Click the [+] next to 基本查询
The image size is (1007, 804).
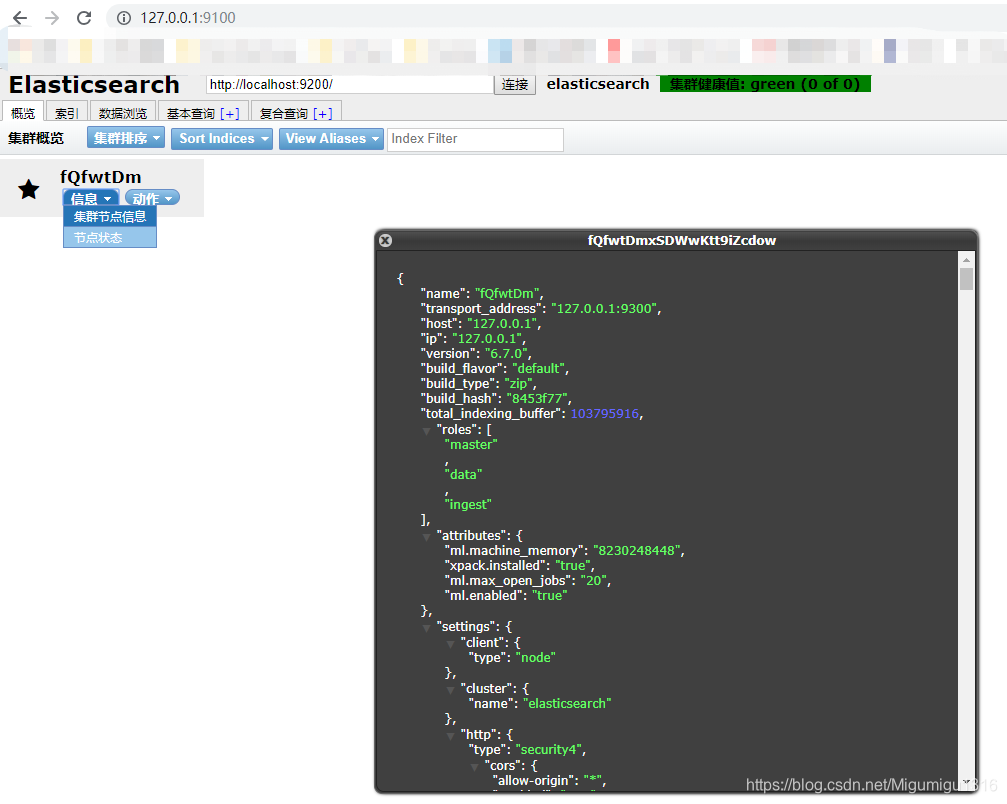coord(229,114)
